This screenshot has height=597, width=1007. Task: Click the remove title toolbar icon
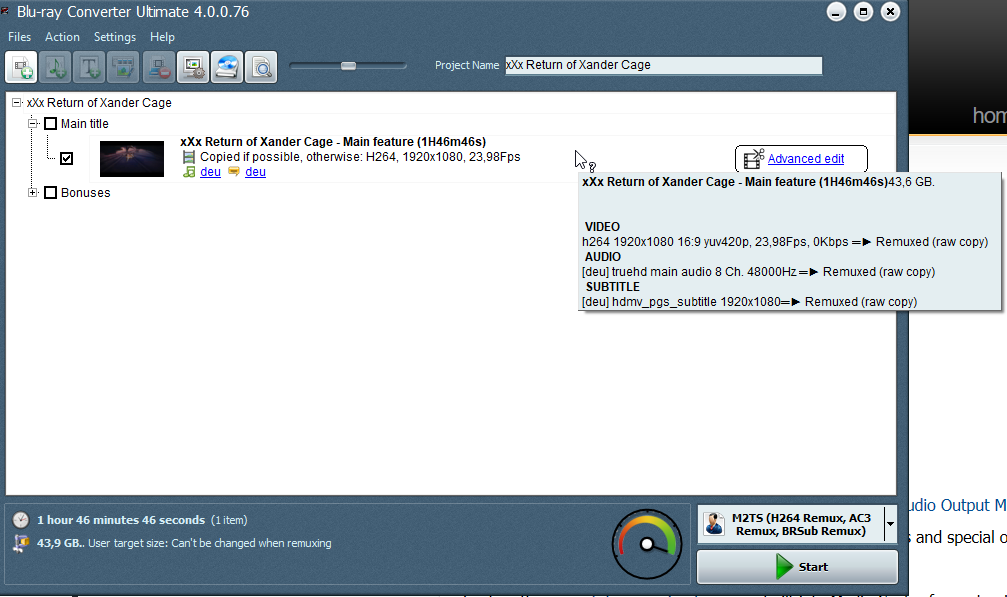pos(159,67)
